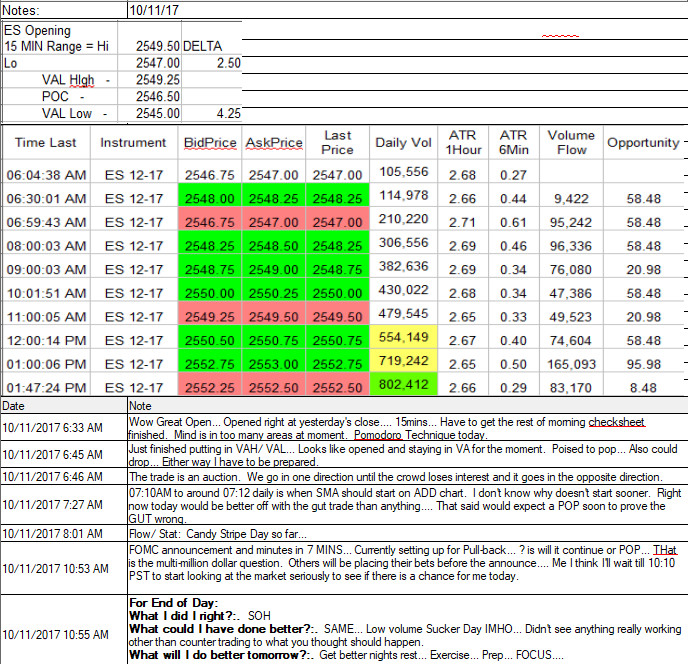
Task: Select yellow daily volume 554,149
Action: click(403, 337)
